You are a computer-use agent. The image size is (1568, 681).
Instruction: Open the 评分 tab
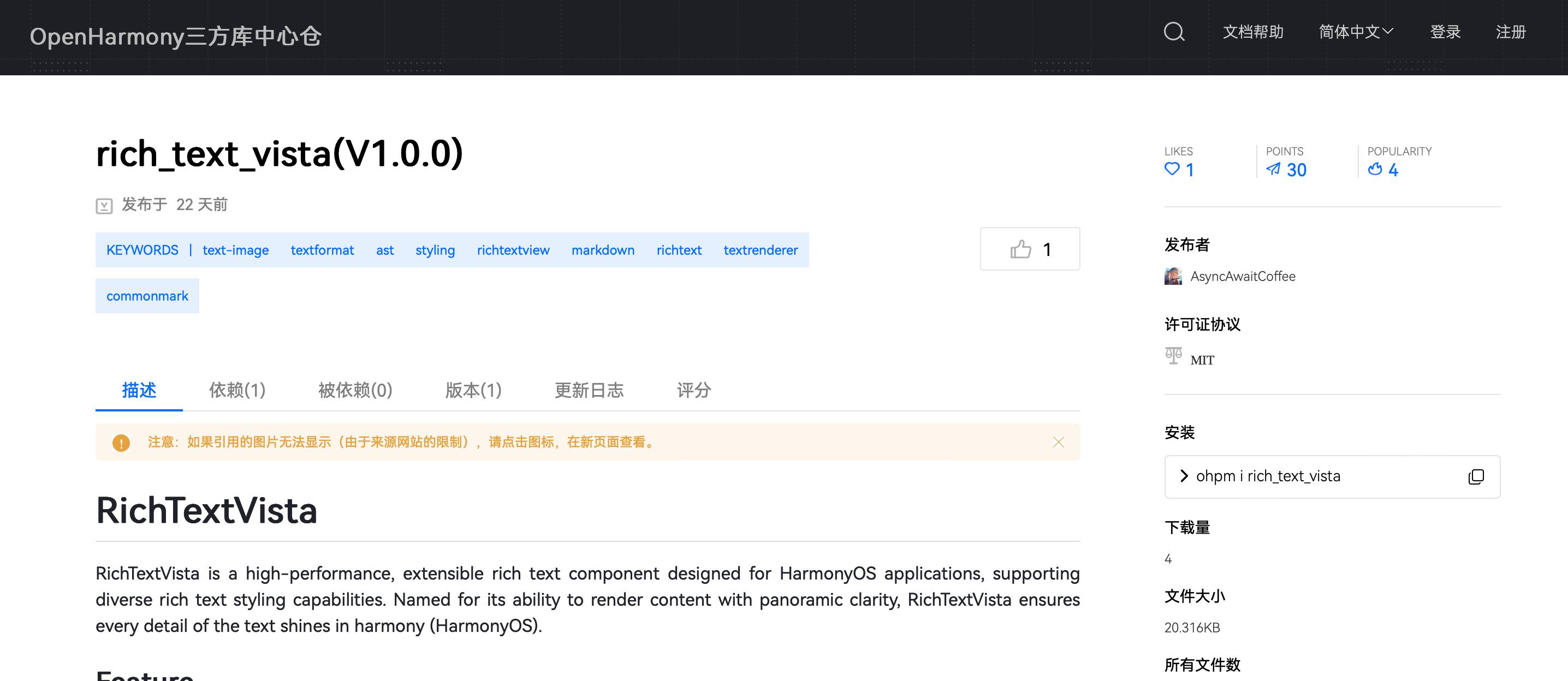tap(694, 390)
